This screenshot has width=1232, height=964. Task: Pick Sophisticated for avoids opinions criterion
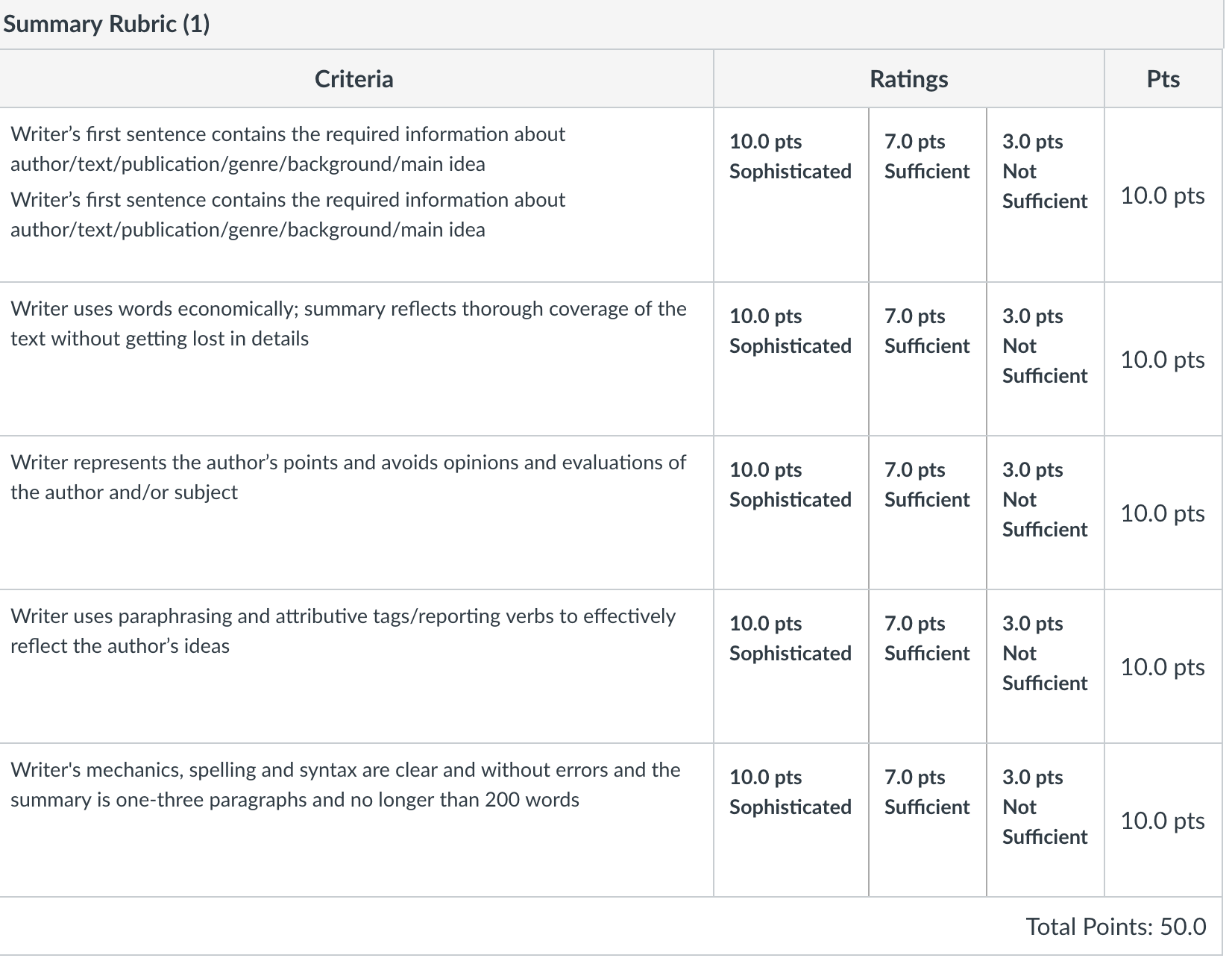point(791,513)
